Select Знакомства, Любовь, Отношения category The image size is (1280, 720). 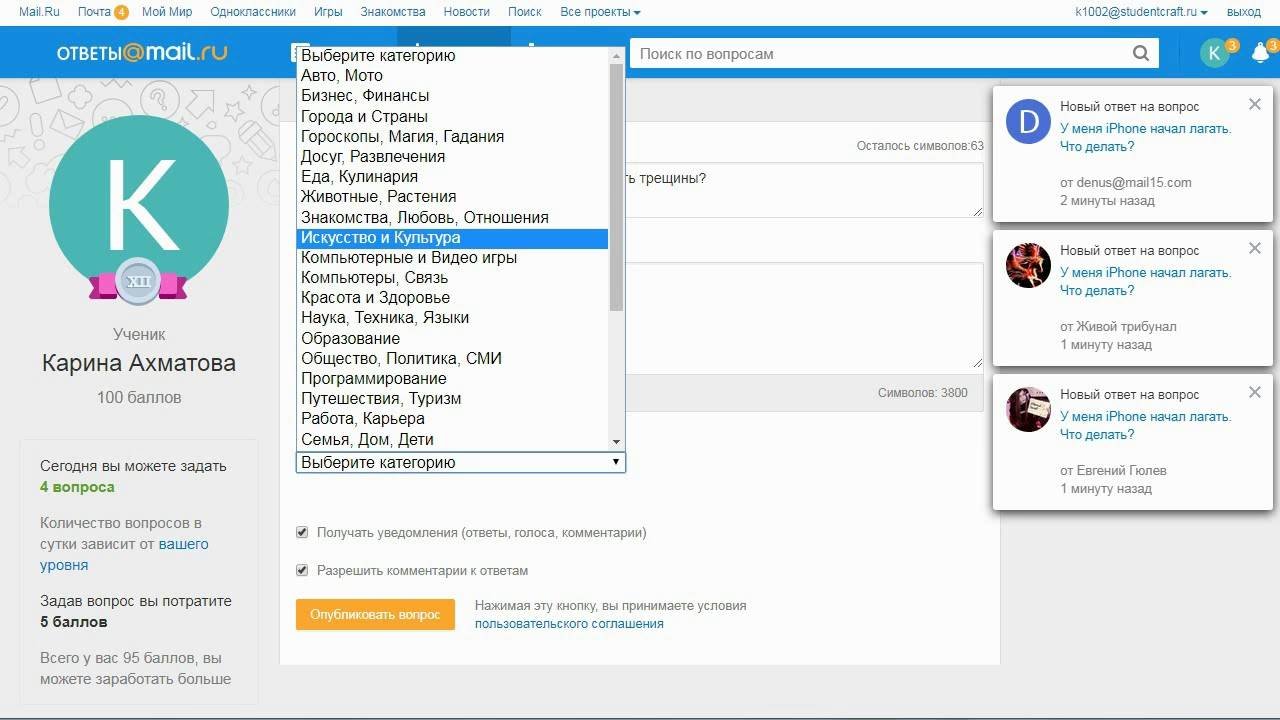click(453, 217)
